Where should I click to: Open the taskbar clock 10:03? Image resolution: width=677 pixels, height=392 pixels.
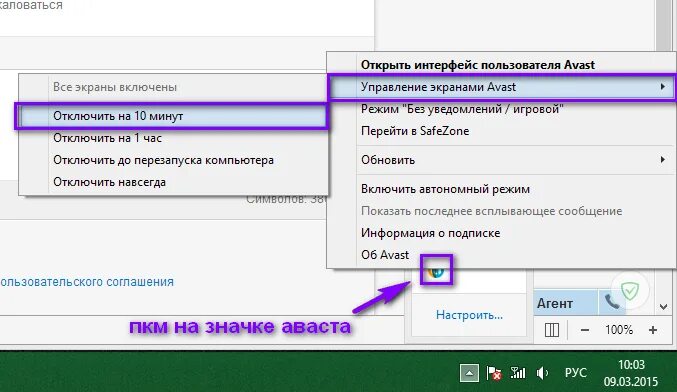tap(631, 373)
